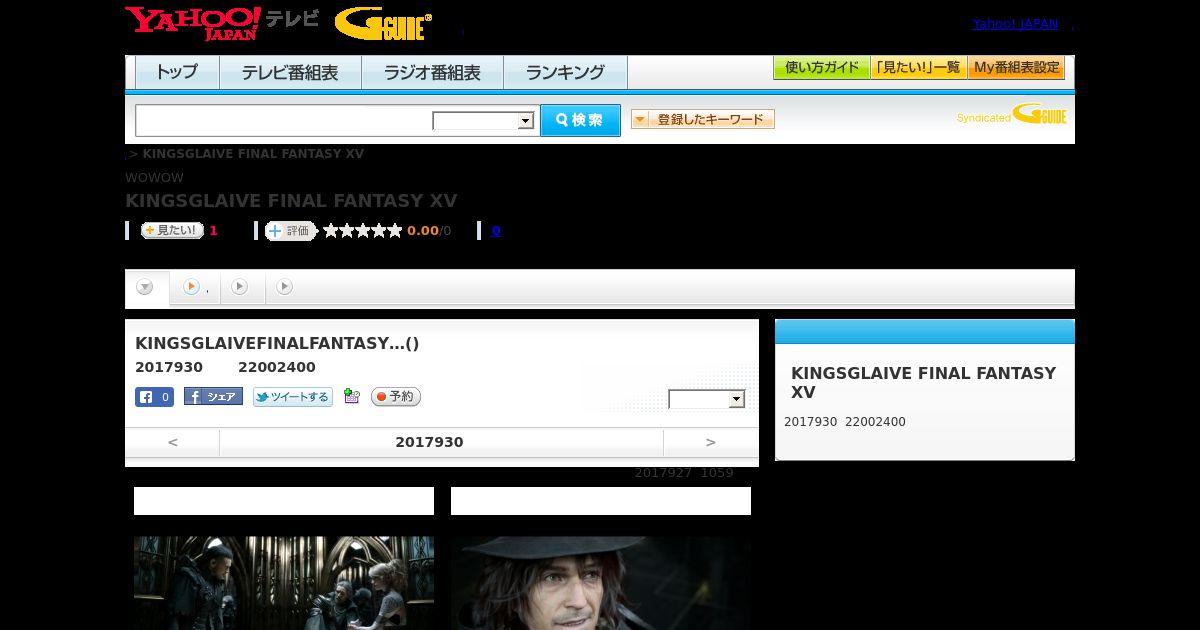The width and height of the screenshot is (1200, 630).
Task: Share on Facebook with シェア button
Action: (213, 397)
